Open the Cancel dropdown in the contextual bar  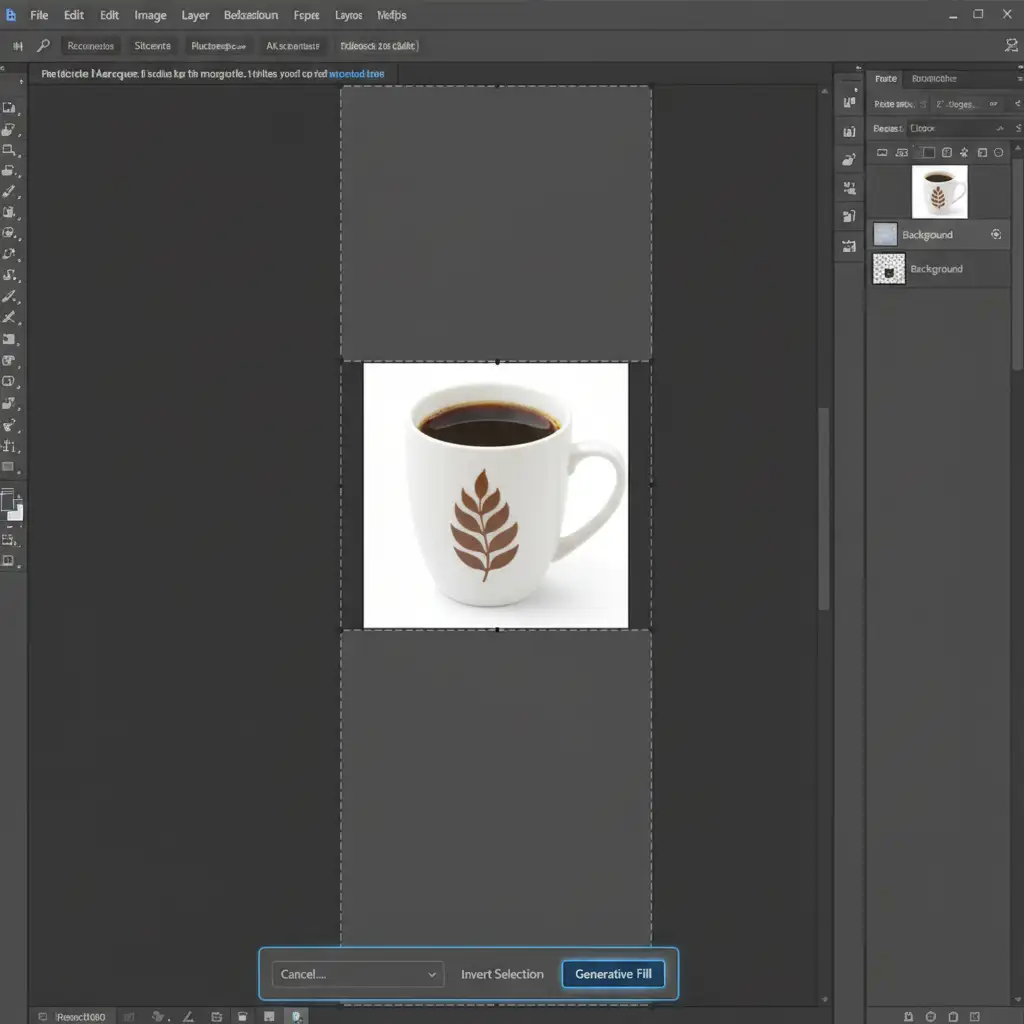pyautogui.click(x=357, y=974)
